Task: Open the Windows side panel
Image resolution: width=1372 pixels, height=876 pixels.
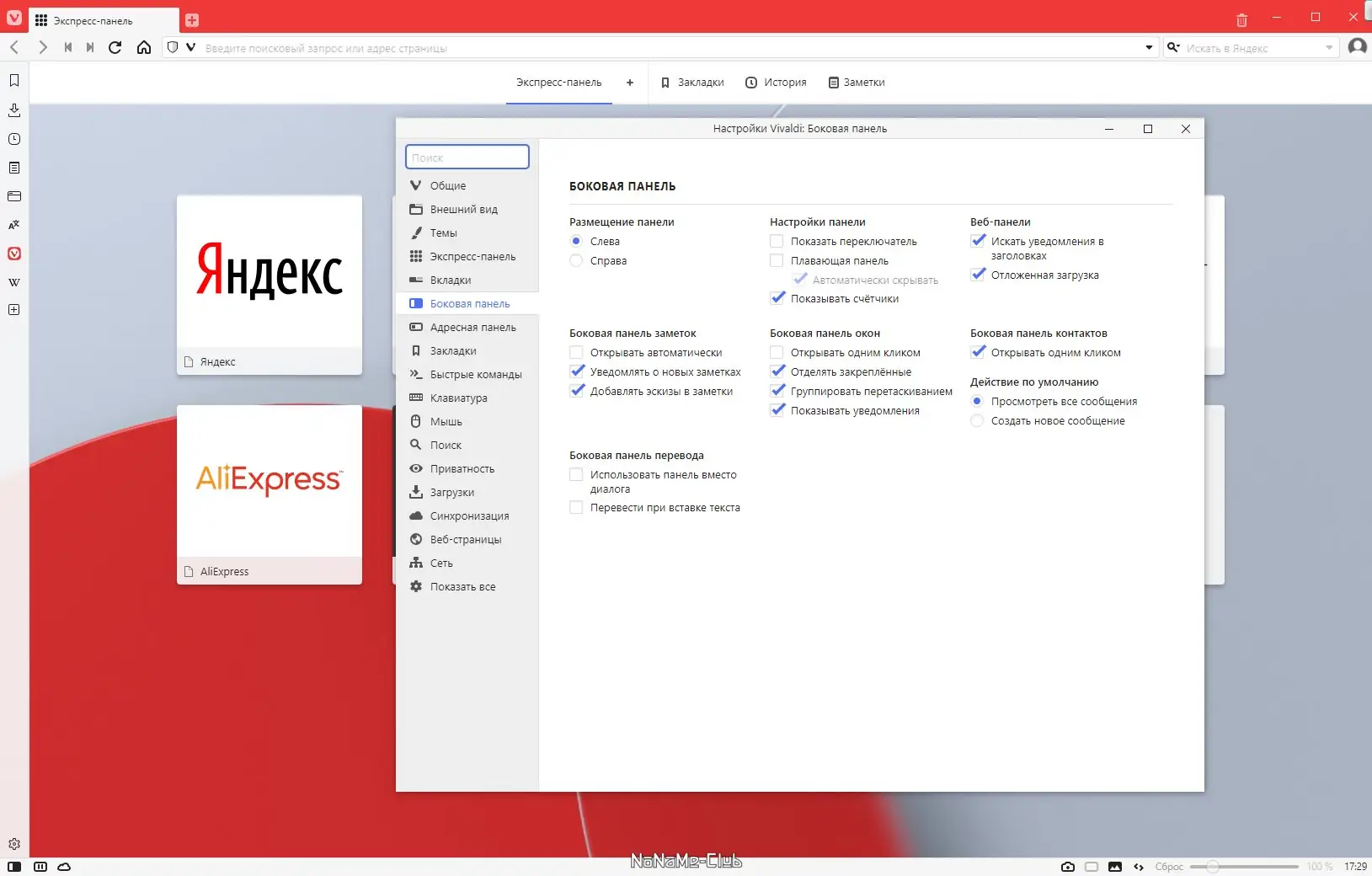Action: click(x=14, y=196)
